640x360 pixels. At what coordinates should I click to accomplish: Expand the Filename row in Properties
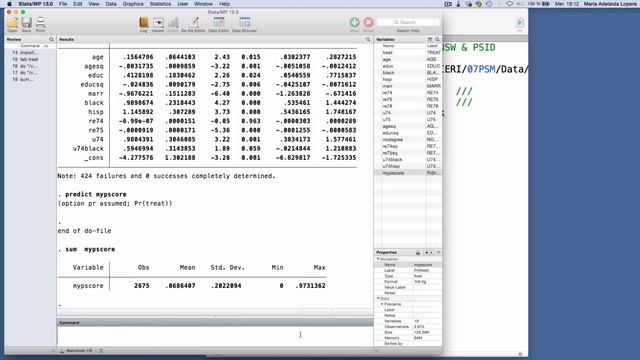point(382,304)
